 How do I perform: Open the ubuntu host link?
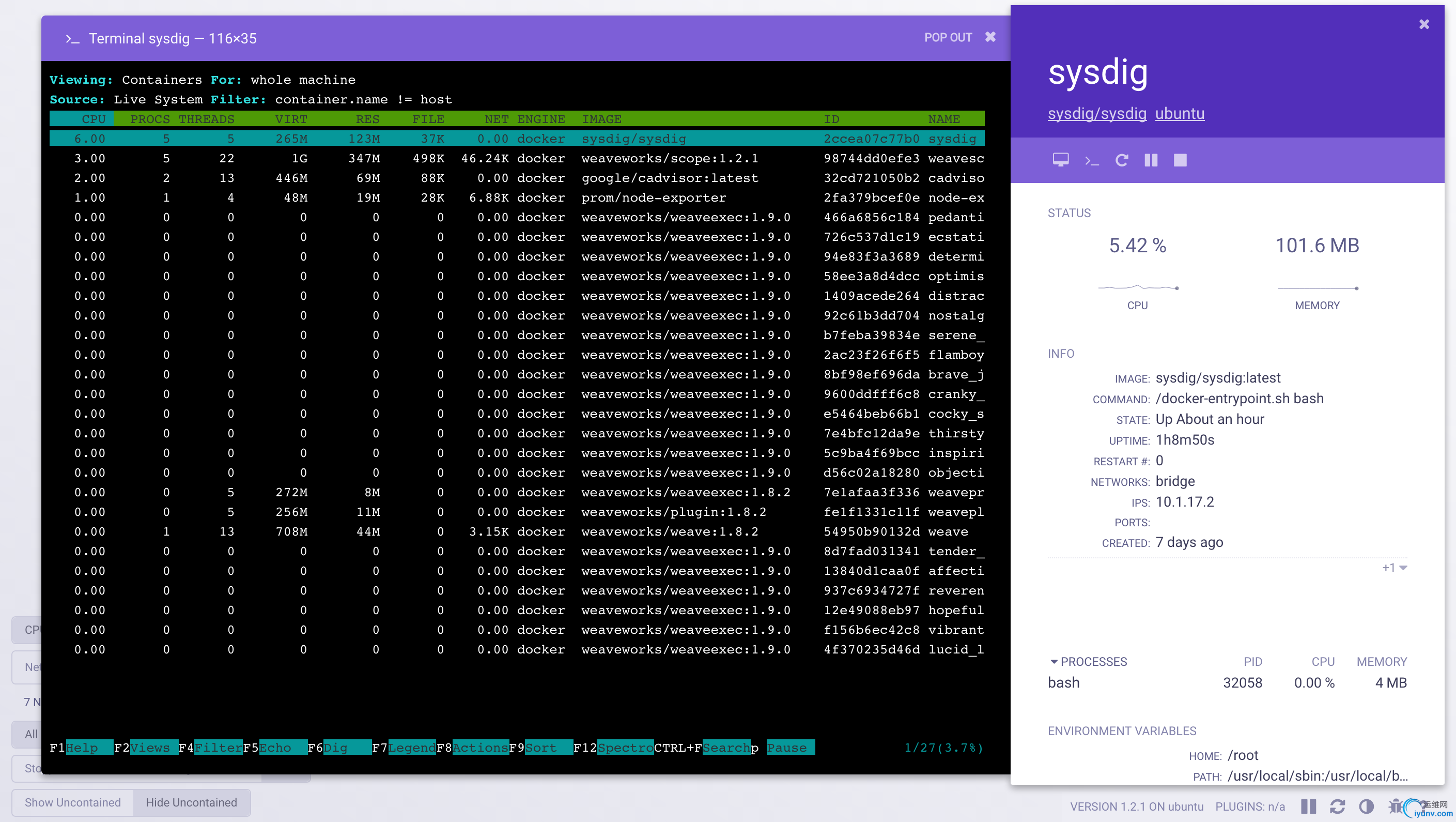click(x=1180, y=114)
